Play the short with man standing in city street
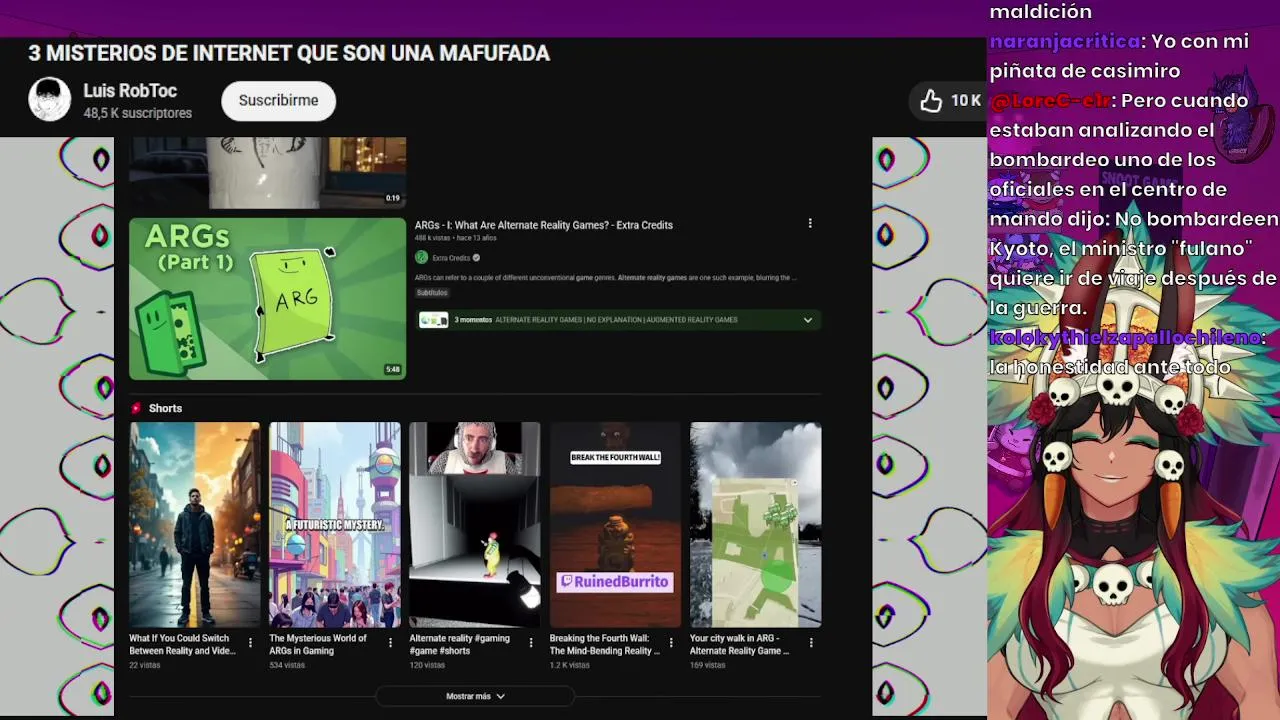Screen dimensions: 1280x720 (194, 524)
